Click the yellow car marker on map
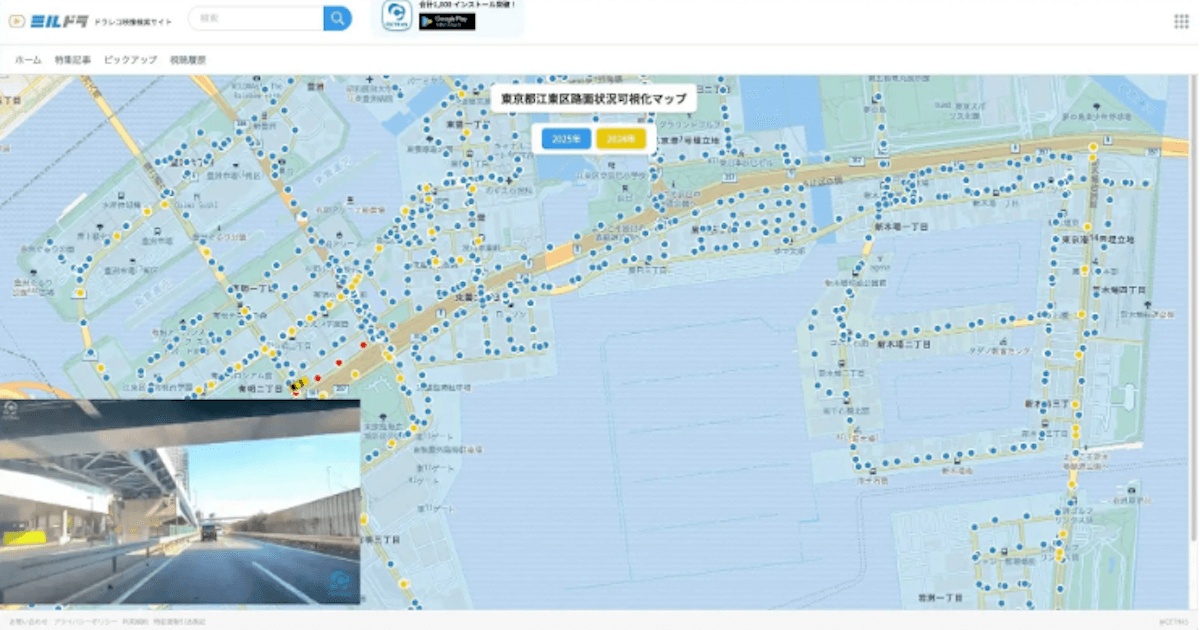Image resolution: width=1200 pixels, height=630 pixels. [296, 384]
